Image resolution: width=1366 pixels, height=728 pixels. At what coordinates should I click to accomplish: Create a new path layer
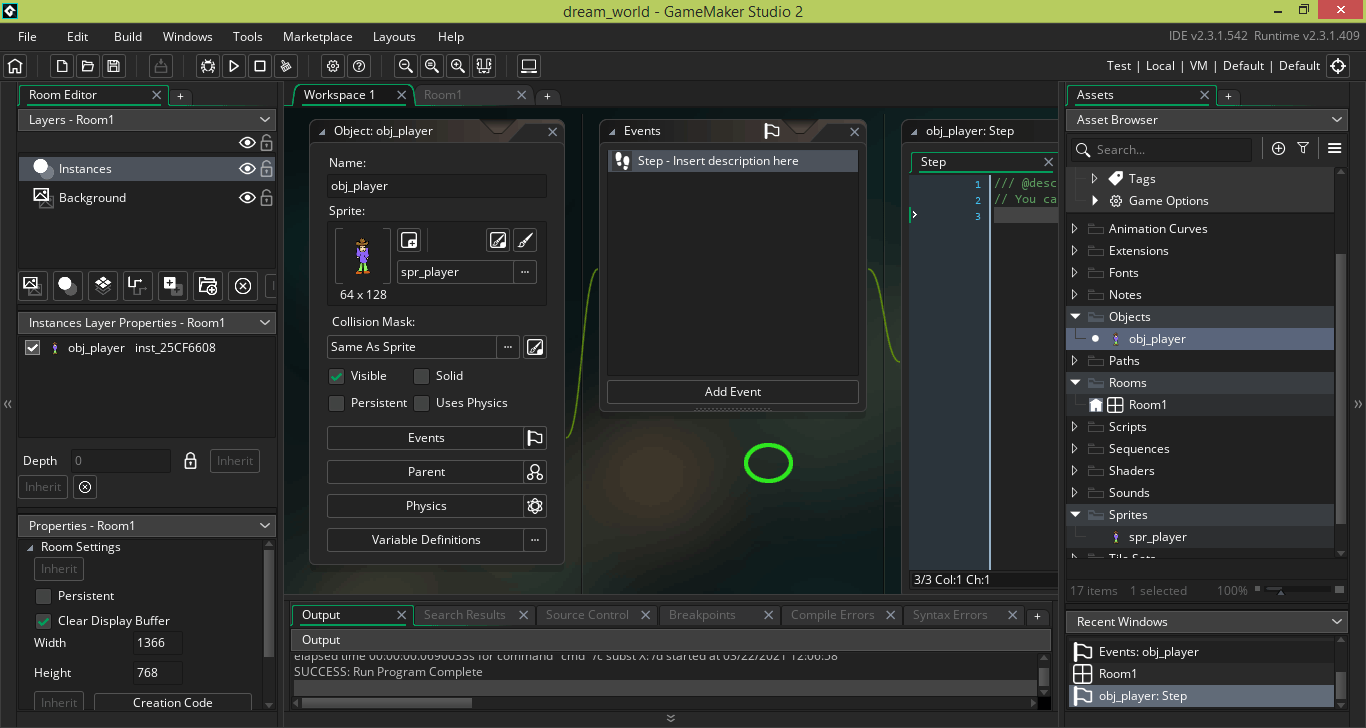point(138,286)
